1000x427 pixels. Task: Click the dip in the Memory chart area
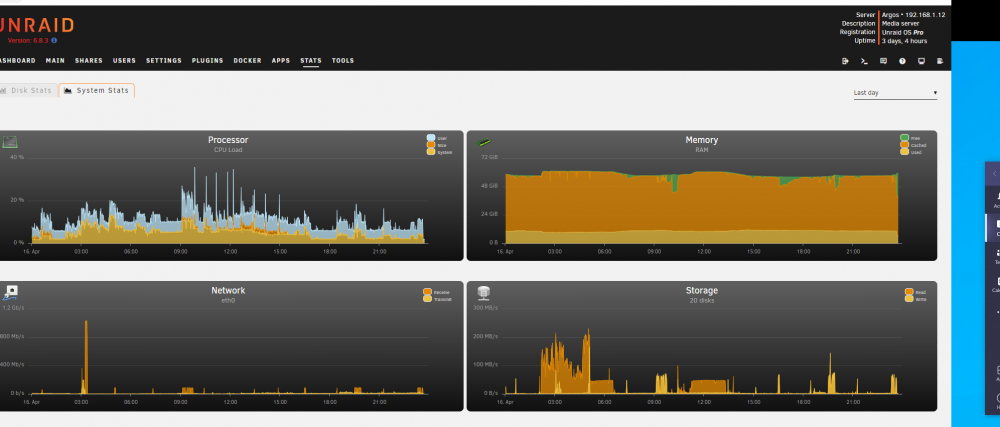pyautogui.click(x=674, y=184)
